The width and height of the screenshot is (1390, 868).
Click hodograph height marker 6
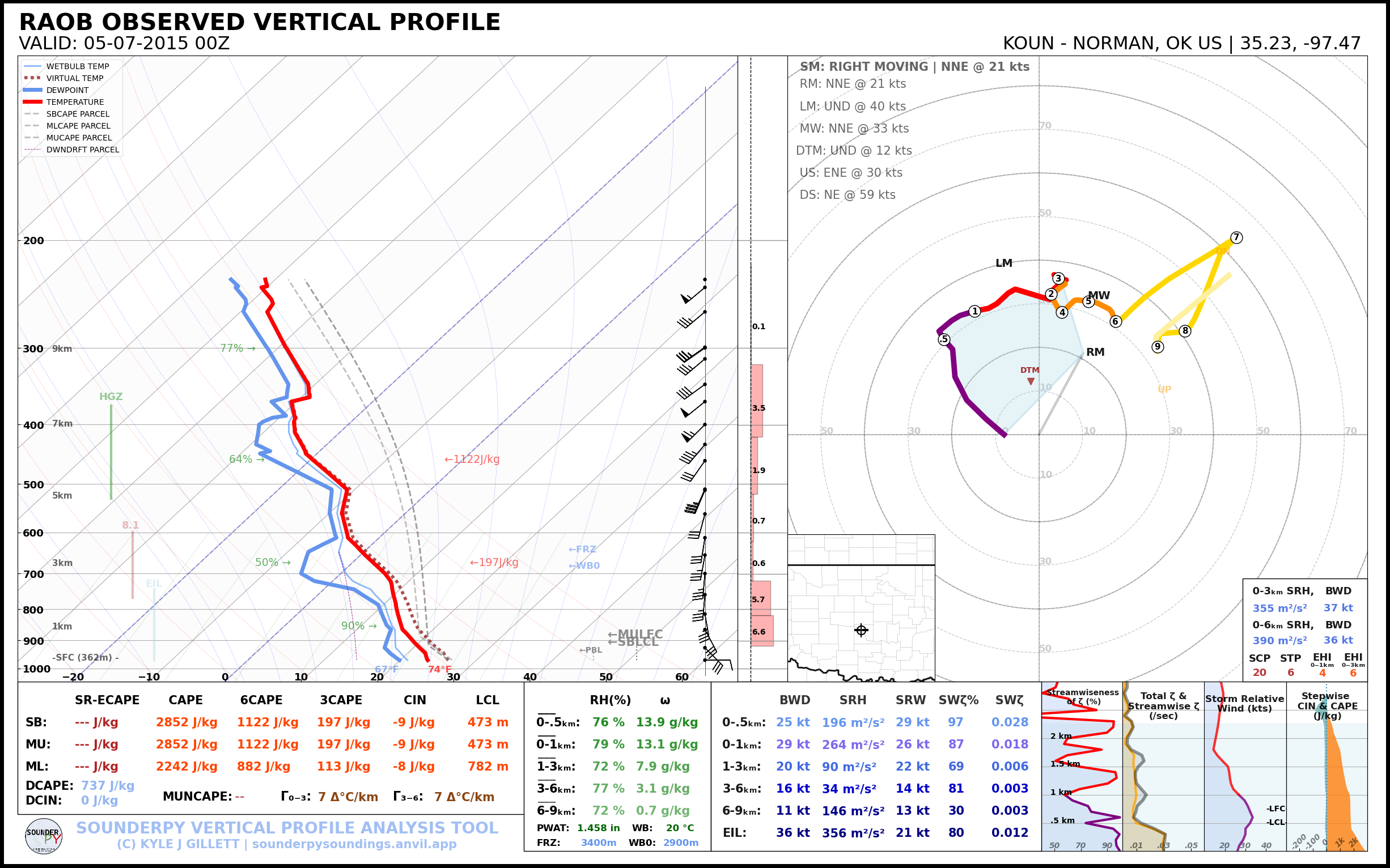click(1115, 321)
